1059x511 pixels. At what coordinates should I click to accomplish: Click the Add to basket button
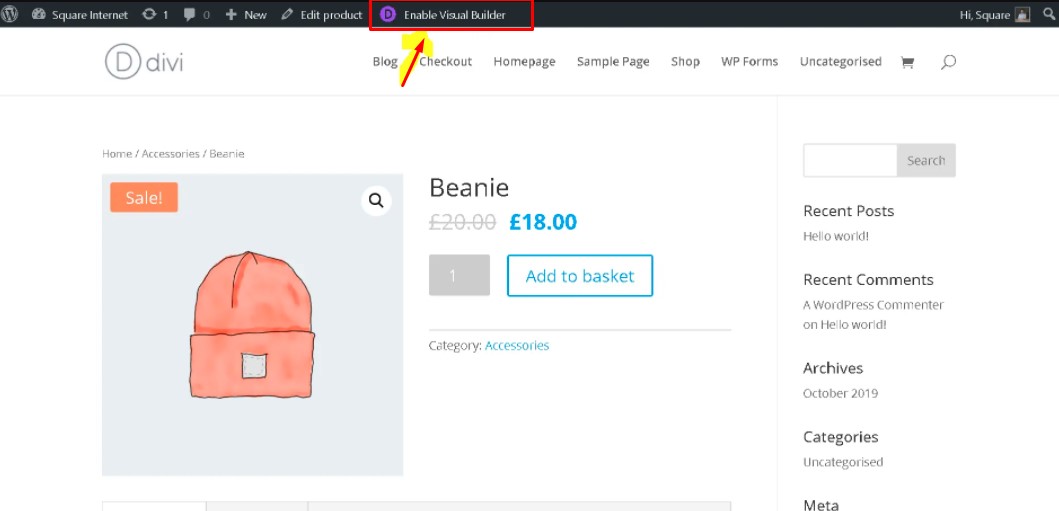[x=580, y=276]
